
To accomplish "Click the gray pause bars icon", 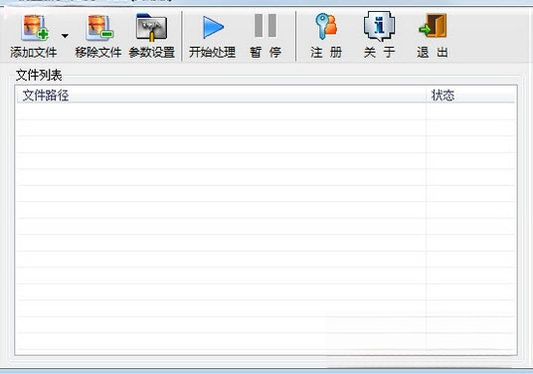I will [x=265, y=26].
